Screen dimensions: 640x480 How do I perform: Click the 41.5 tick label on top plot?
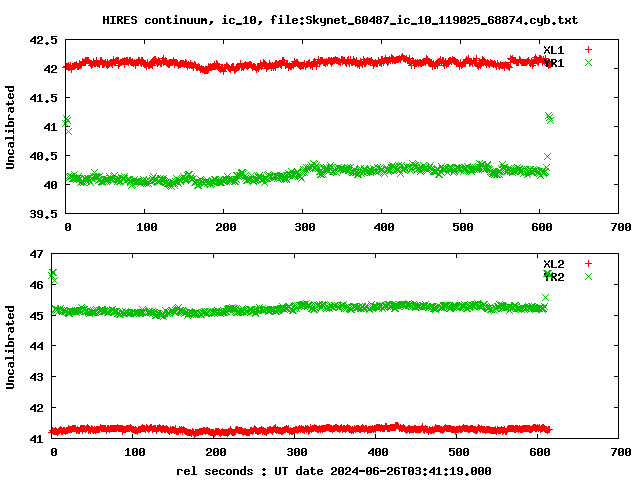43,98
